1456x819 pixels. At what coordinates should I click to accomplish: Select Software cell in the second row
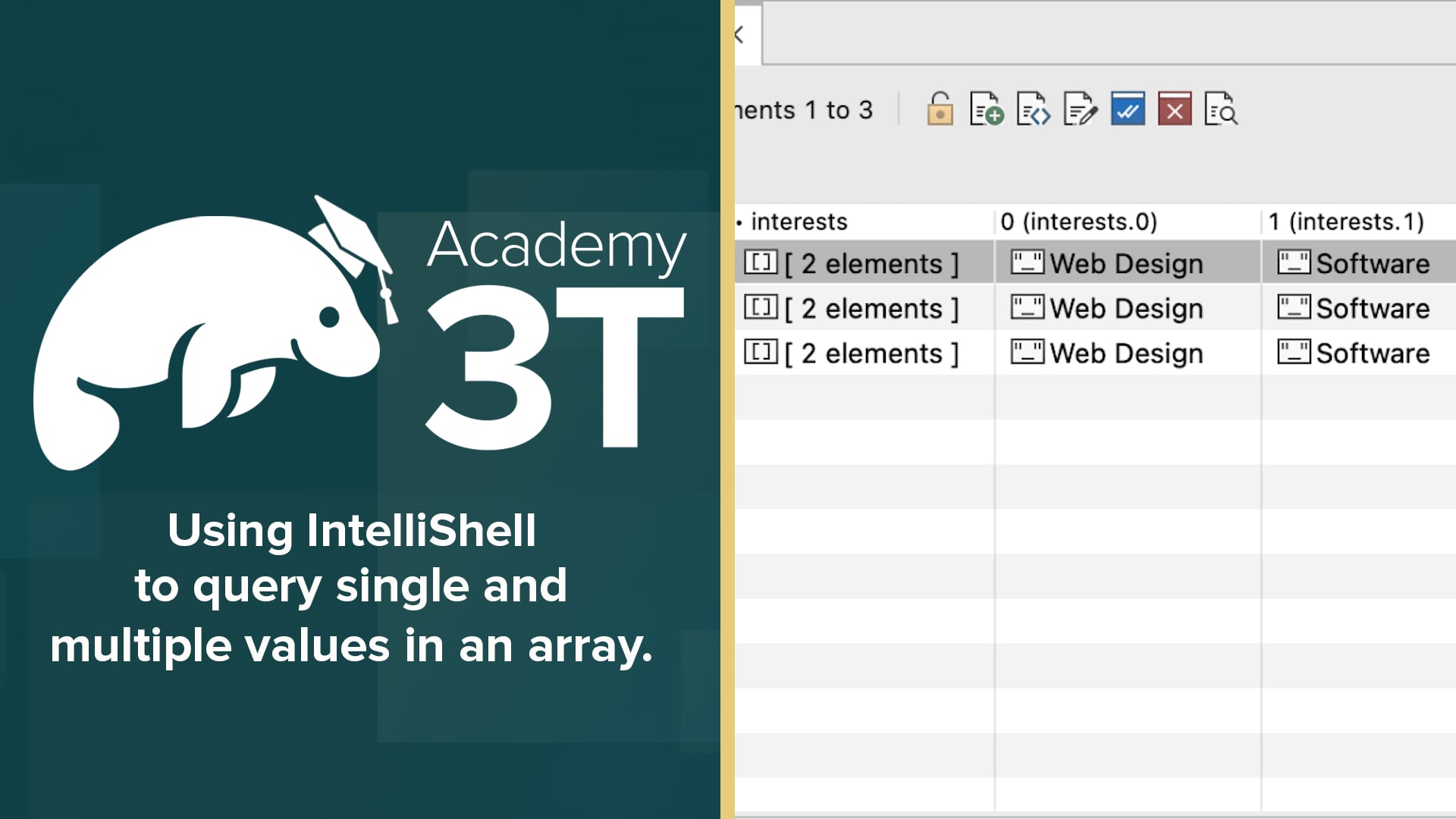(1359, 307)
